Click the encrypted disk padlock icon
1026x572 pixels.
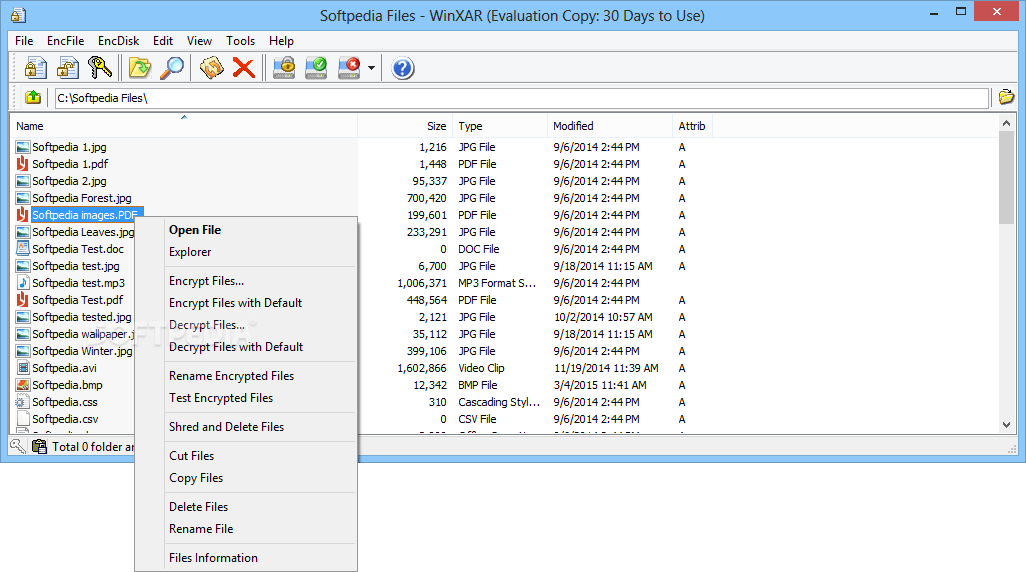(284, 68)
